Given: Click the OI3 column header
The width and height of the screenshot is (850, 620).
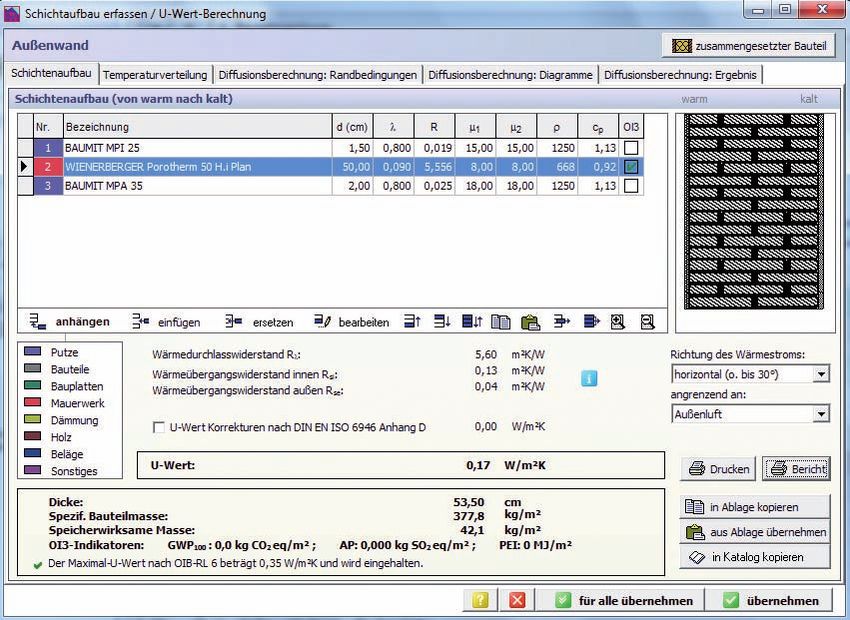Looking at the screenshot, I should (x=631, y=127).
